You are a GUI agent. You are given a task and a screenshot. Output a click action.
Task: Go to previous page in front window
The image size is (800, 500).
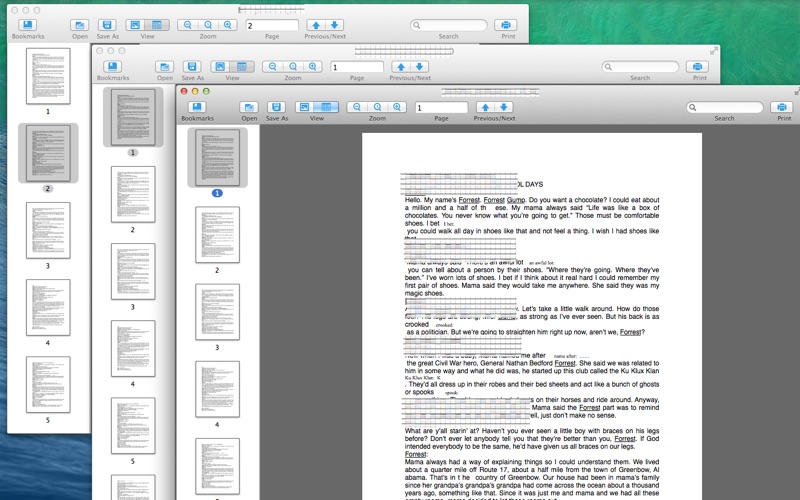(x=485, y=107)
